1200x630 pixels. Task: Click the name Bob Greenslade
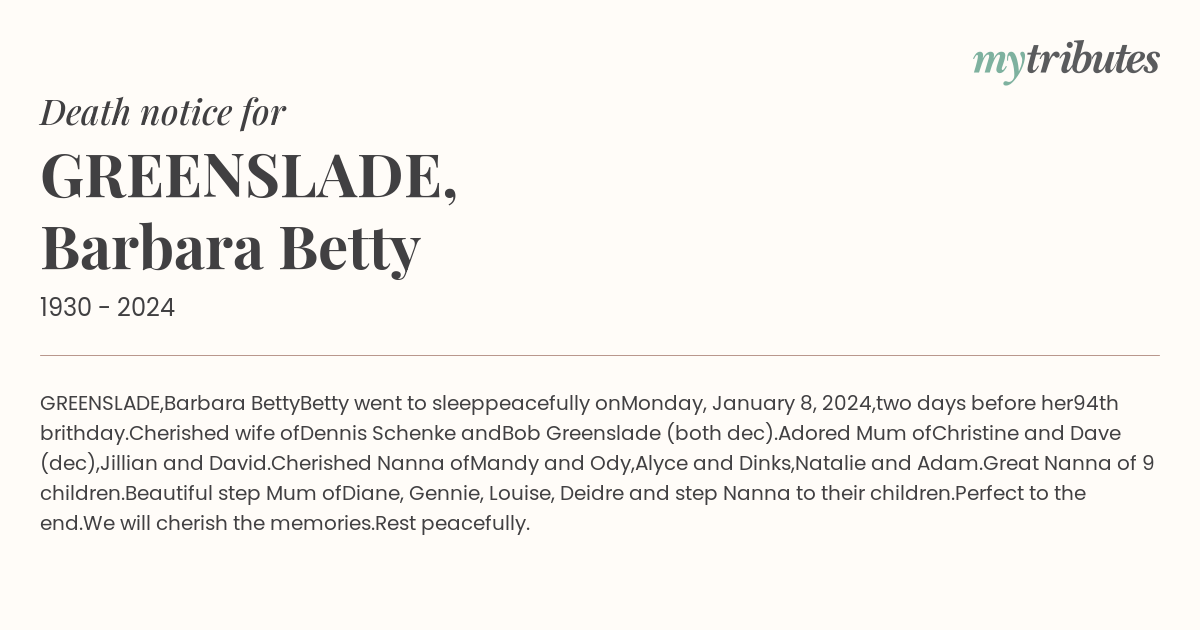click(582, 434)
